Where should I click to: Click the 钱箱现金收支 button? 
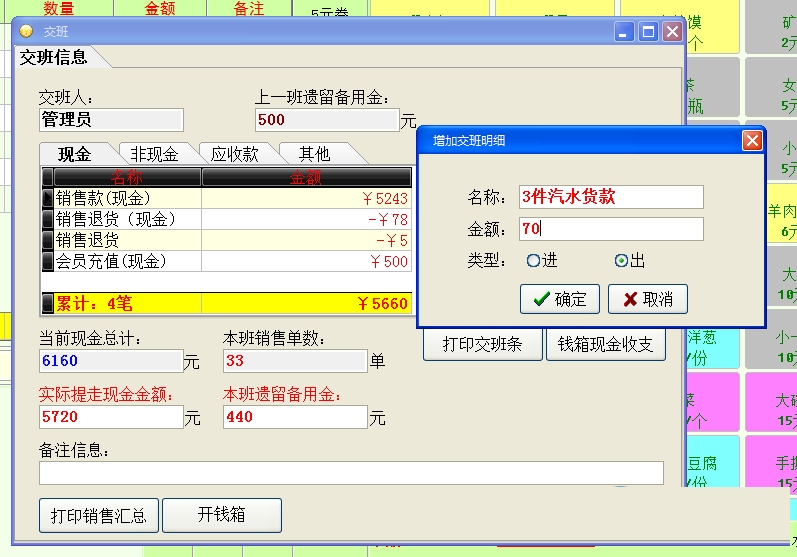(605, 344)
